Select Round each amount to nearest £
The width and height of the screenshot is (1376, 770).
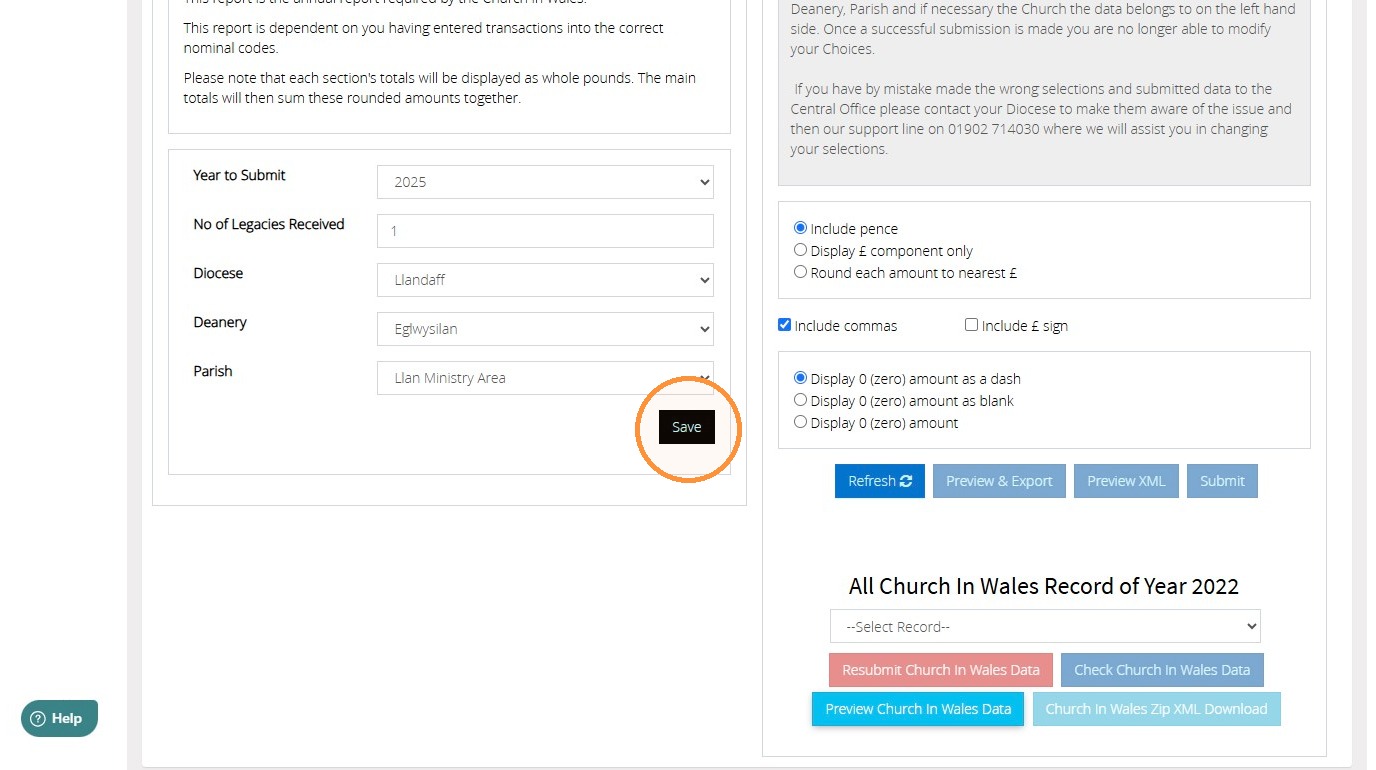point(800,272)
